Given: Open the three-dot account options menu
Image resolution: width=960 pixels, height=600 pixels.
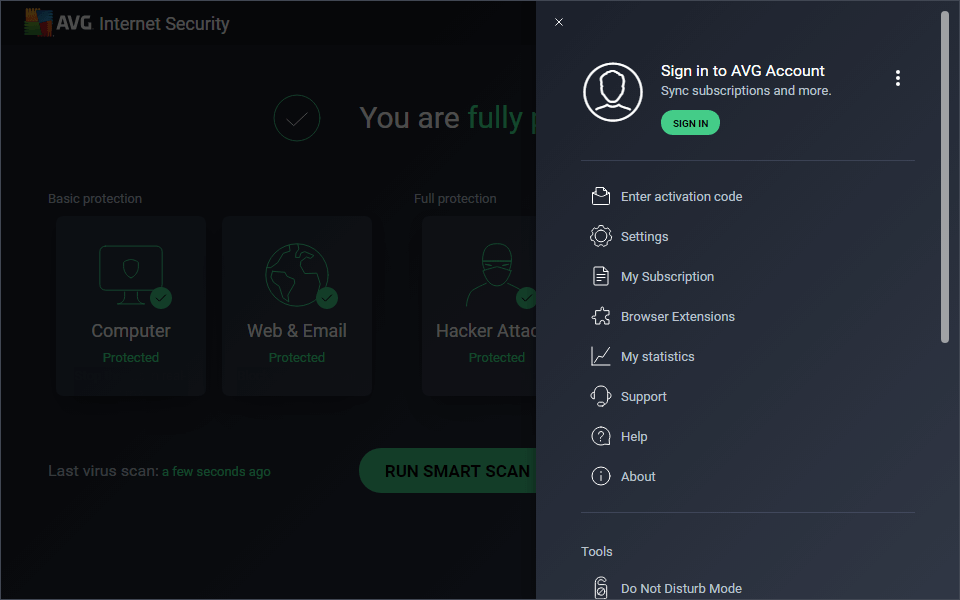Looking at the screenshot, I should tap(898, 78).
